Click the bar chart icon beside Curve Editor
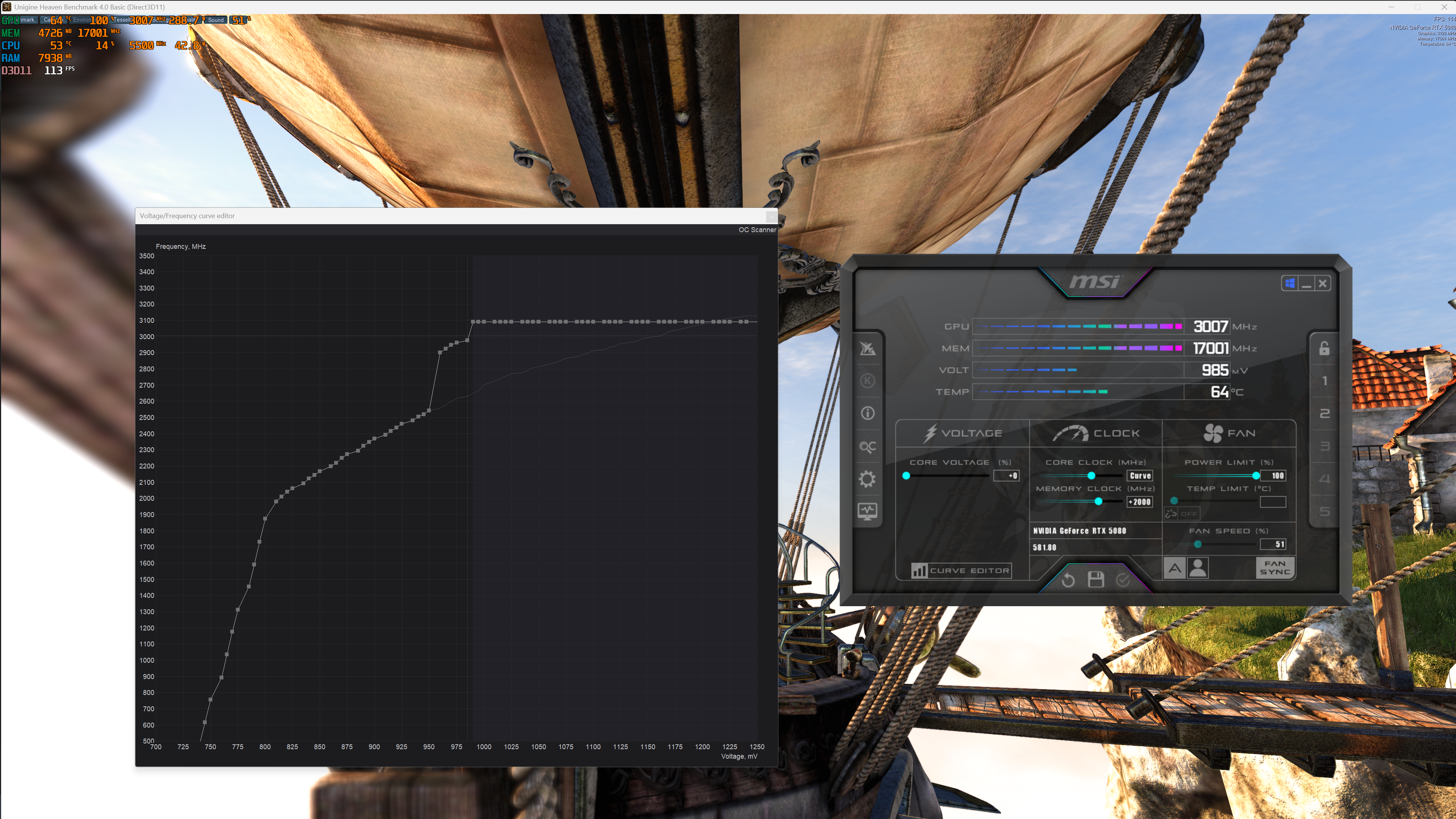 point(919,570)
